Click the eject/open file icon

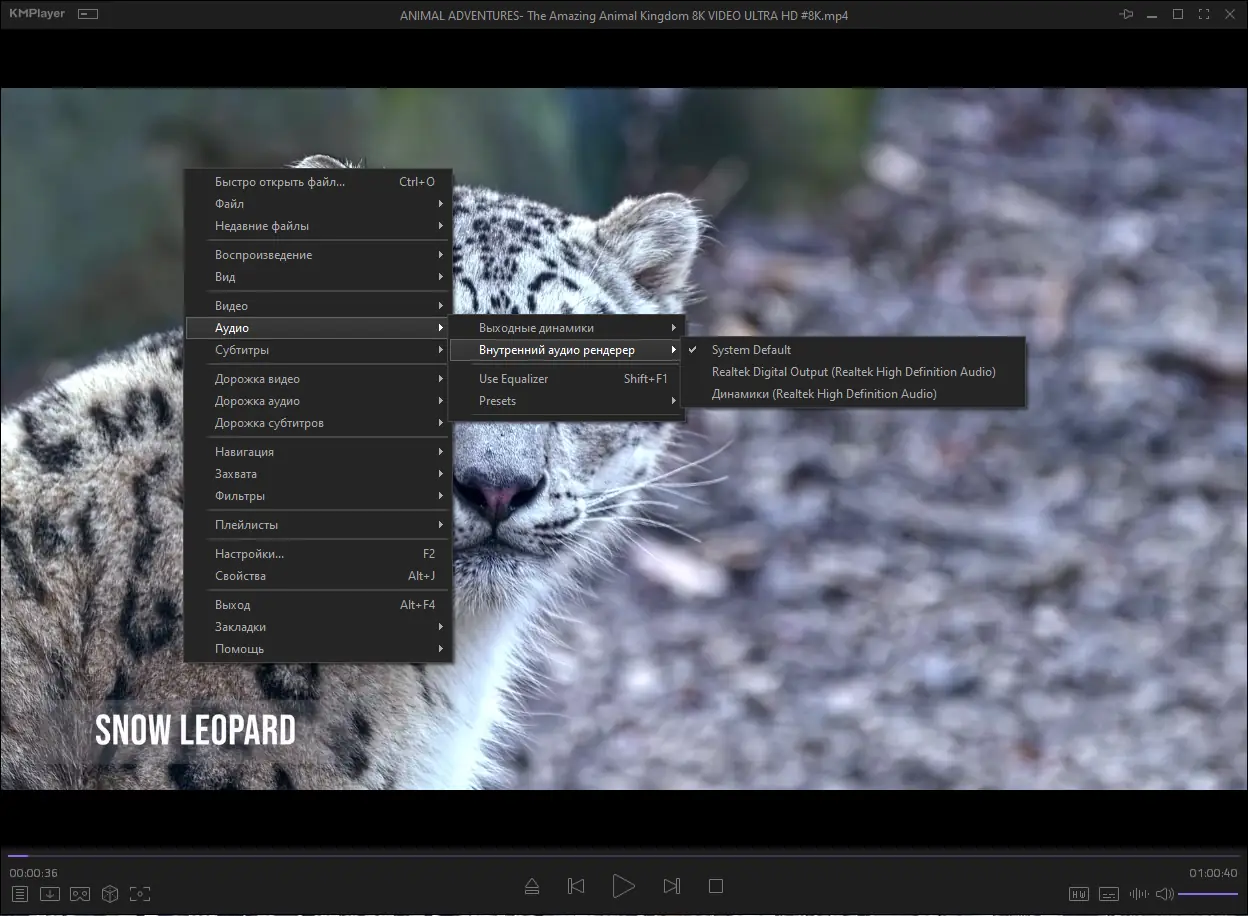[x=532, y=886]
